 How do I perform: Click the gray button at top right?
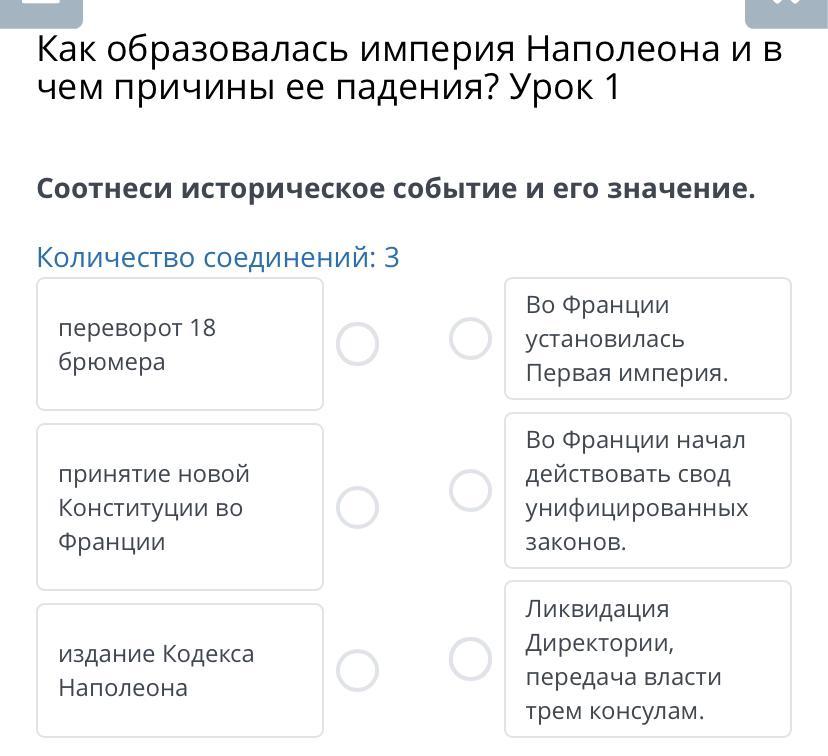pos(786,10)
